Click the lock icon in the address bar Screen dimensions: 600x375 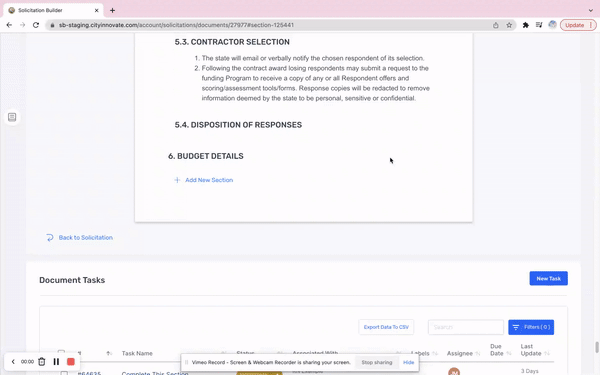52,25
